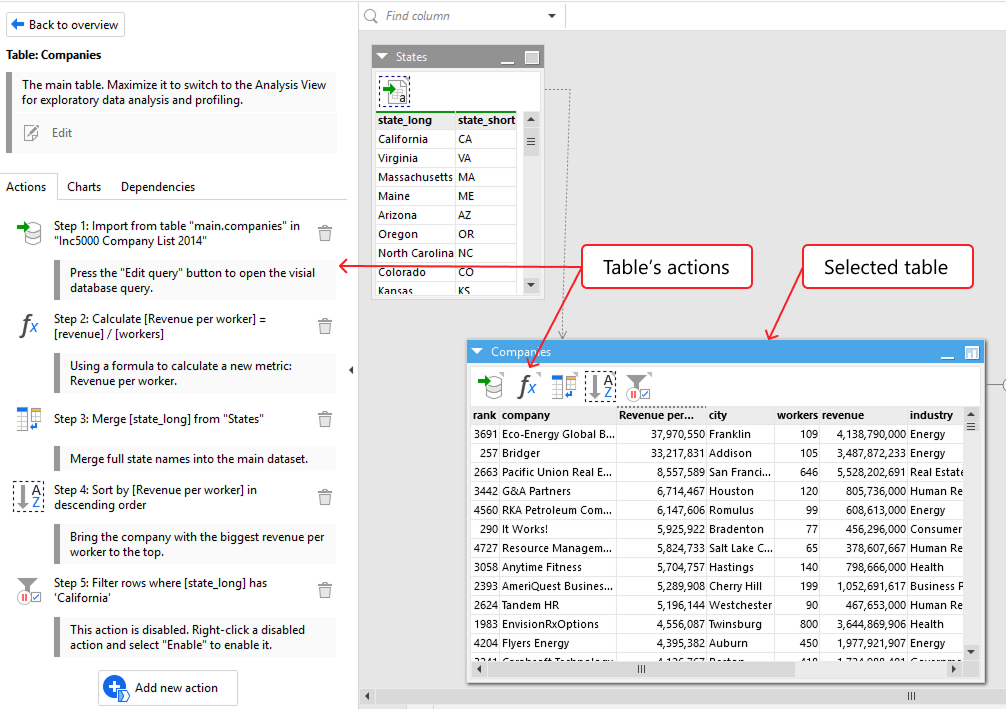The image size is (1006, 709).
Task: Click the States table import file icon
Action: (394, 92)
